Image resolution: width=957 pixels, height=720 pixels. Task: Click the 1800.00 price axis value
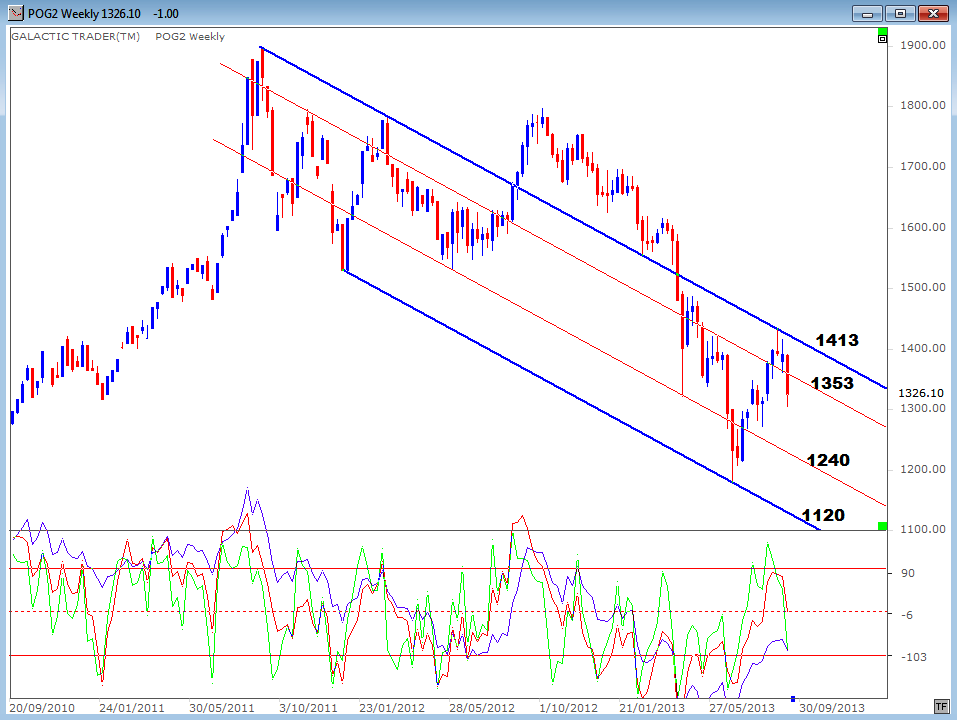[x=923, y=106]
